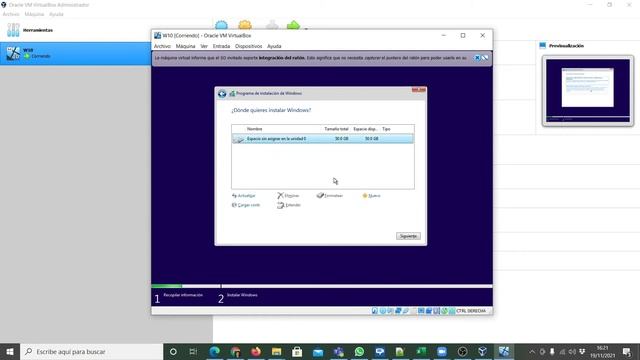
Task: Open Zoom from taskbar
Action: pyautogui.click(x=442, y=351)
